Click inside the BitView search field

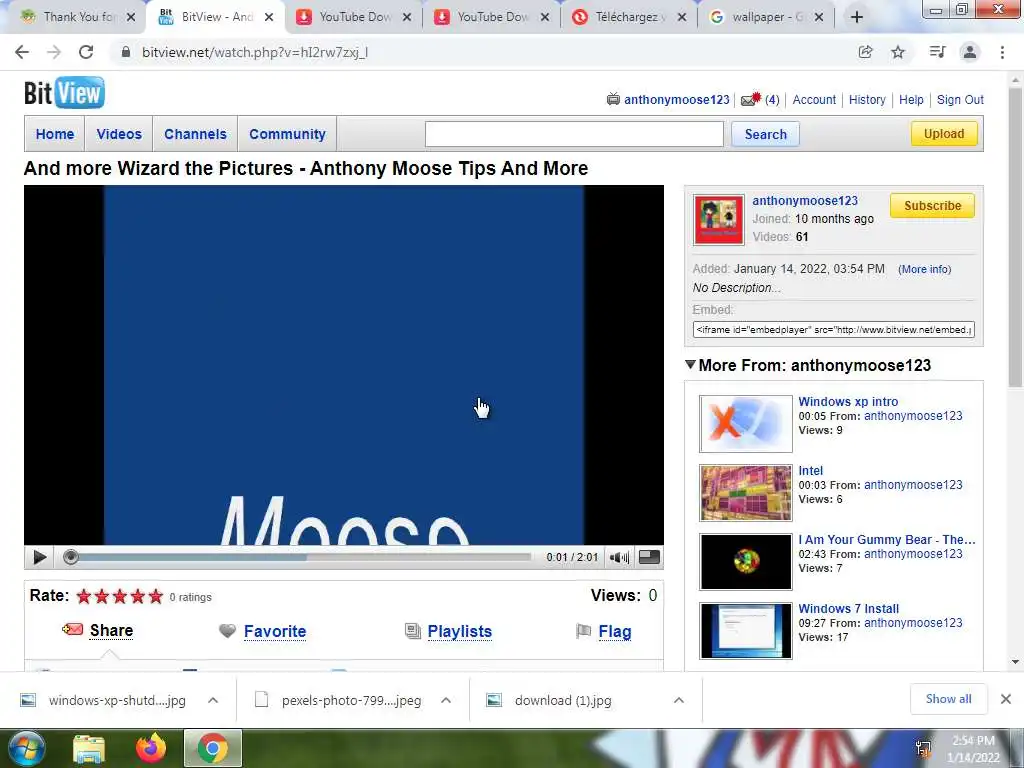pos(574,134)
